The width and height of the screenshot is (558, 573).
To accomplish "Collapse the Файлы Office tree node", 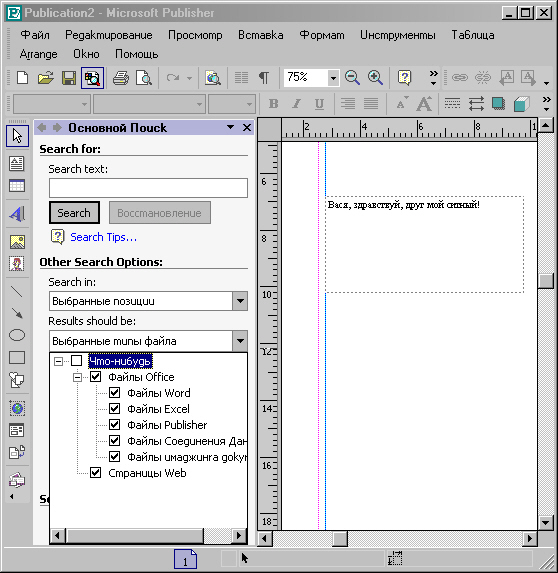I will [77, 377].
